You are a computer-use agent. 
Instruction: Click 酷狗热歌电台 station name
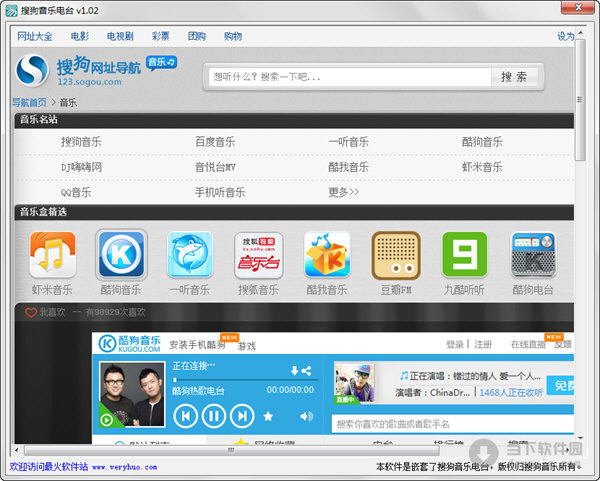point(198,391)
